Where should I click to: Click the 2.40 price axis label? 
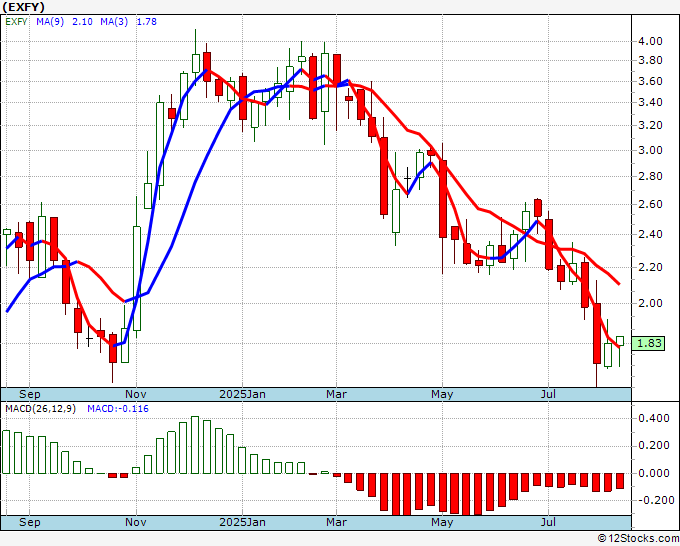650,234
